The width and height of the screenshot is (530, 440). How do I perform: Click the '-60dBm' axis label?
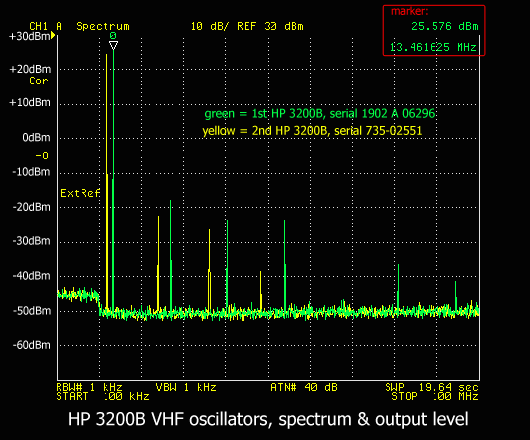click(31, 345)
